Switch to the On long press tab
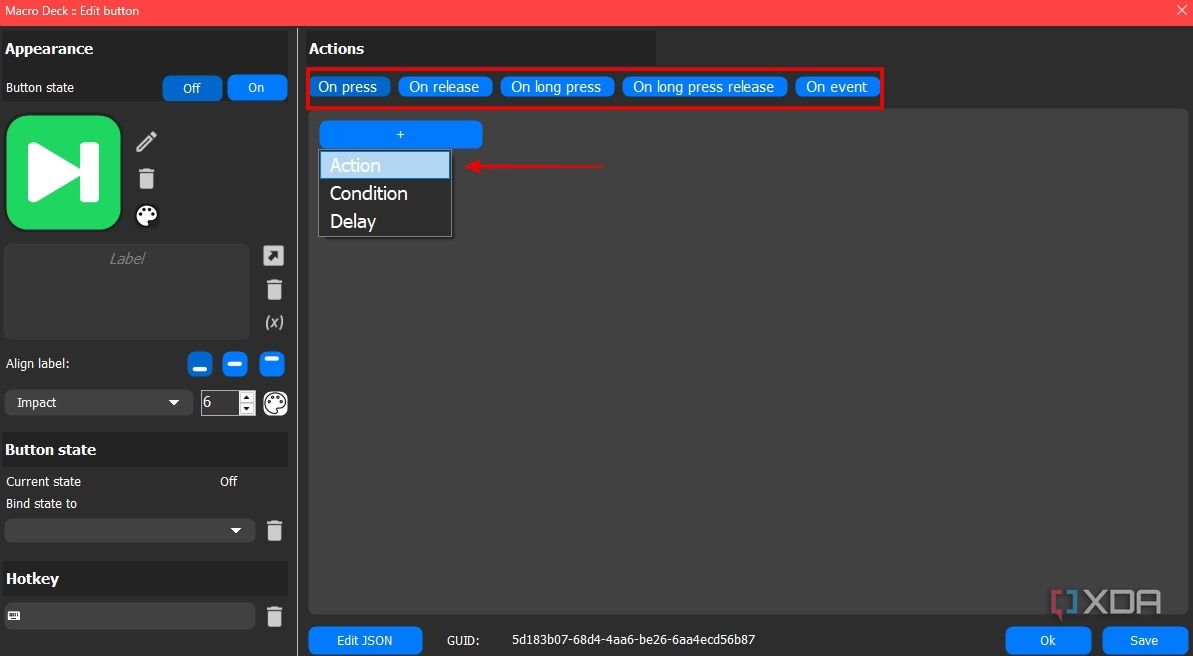 click(556, 87)
